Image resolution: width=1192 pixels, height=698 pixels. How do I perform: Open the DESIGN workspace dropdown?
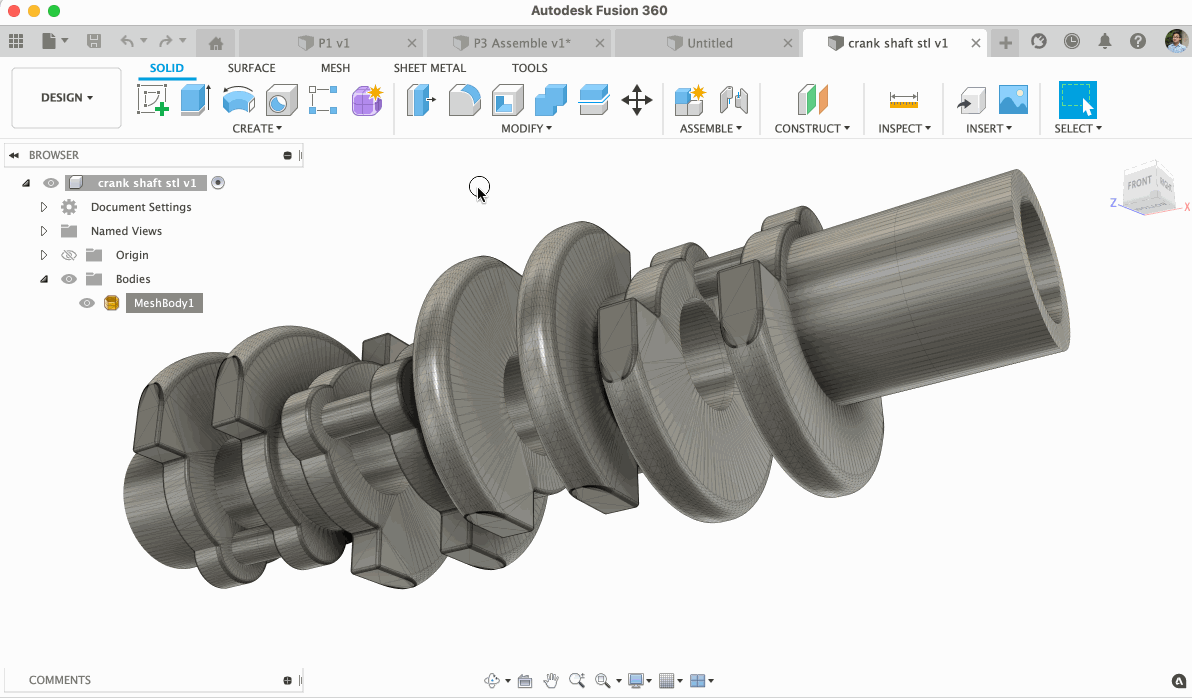pyautogui.click(x=66, y=98)
